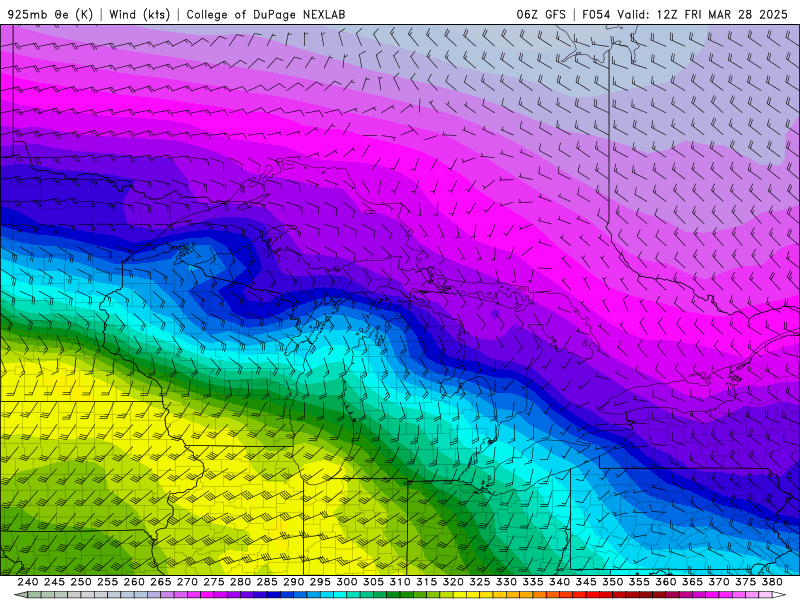Select the 340 value on the legend
The height and width of the screenshot is (600, 800).
click(x=560, y=582)
